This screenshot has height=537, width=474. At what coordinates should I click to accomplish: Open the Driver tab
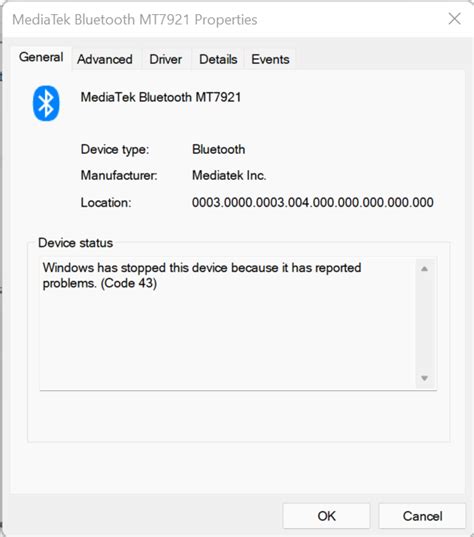(x=166, y=60)
